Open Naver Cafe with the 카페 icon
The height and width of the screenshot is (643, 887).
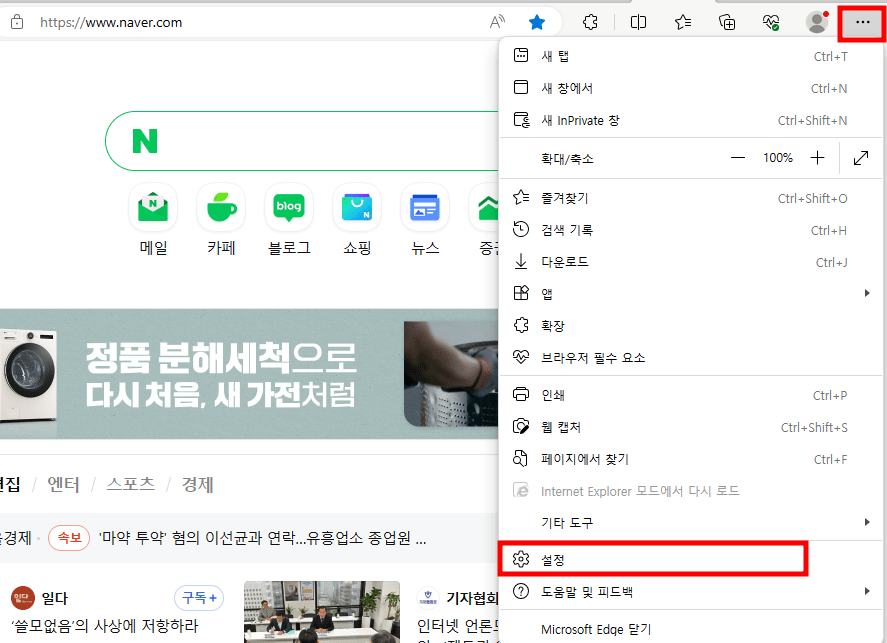(x=220, y=208)
